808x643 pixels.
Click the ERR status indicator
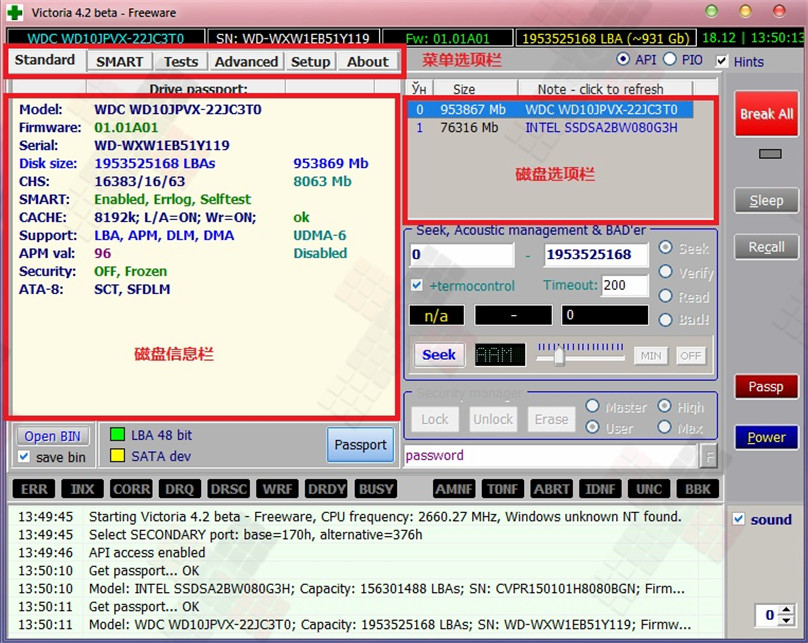(34, 489)
